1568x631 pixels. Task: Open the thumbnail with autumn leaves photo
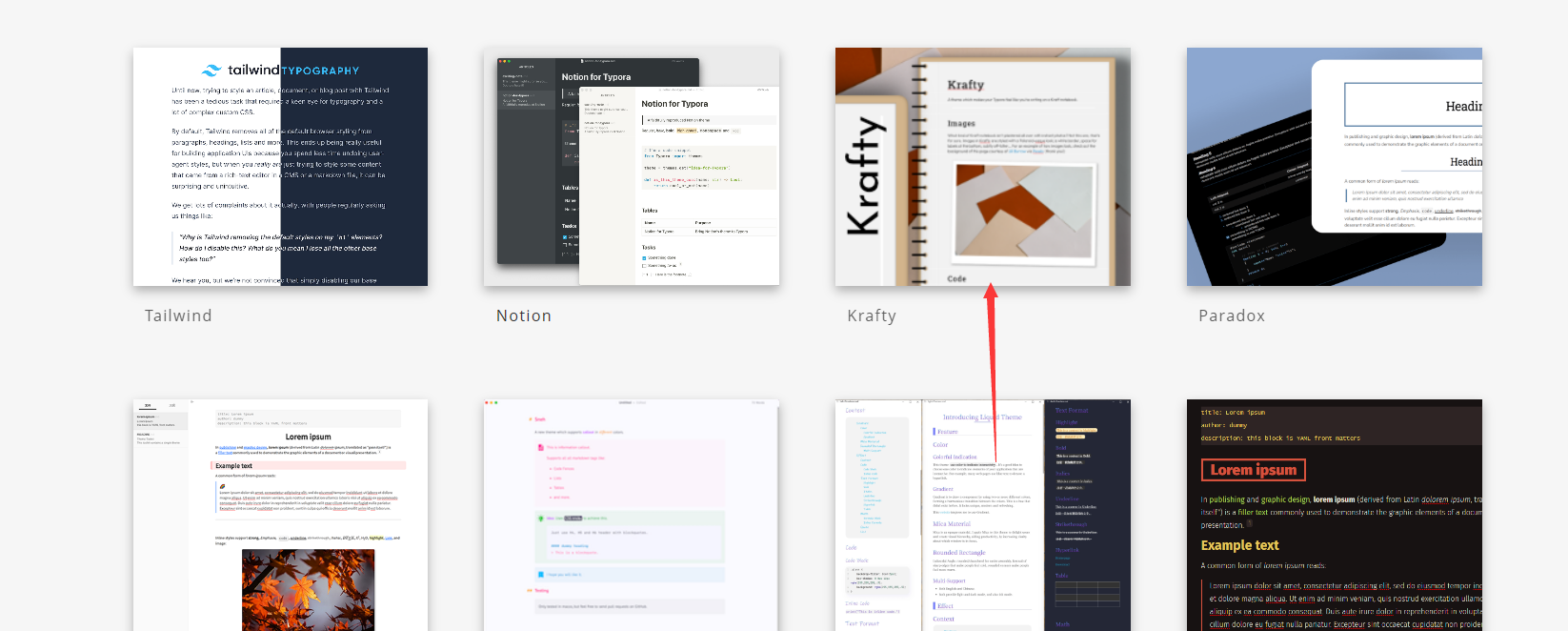280,515
